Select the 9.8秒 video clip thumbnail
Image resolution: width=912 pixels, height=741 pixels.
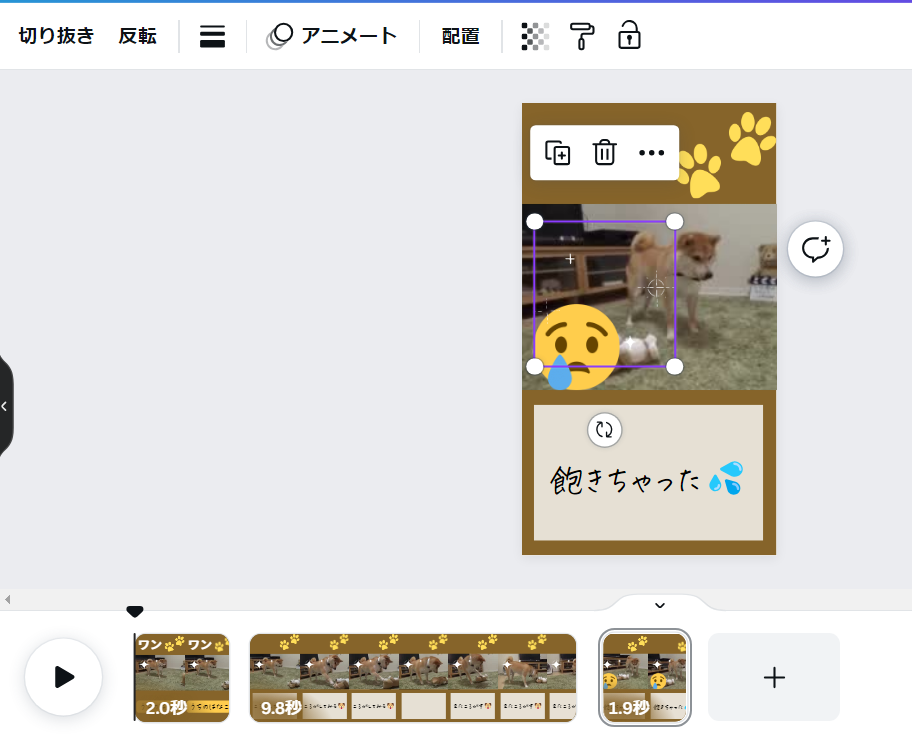(x=412, y=677)
